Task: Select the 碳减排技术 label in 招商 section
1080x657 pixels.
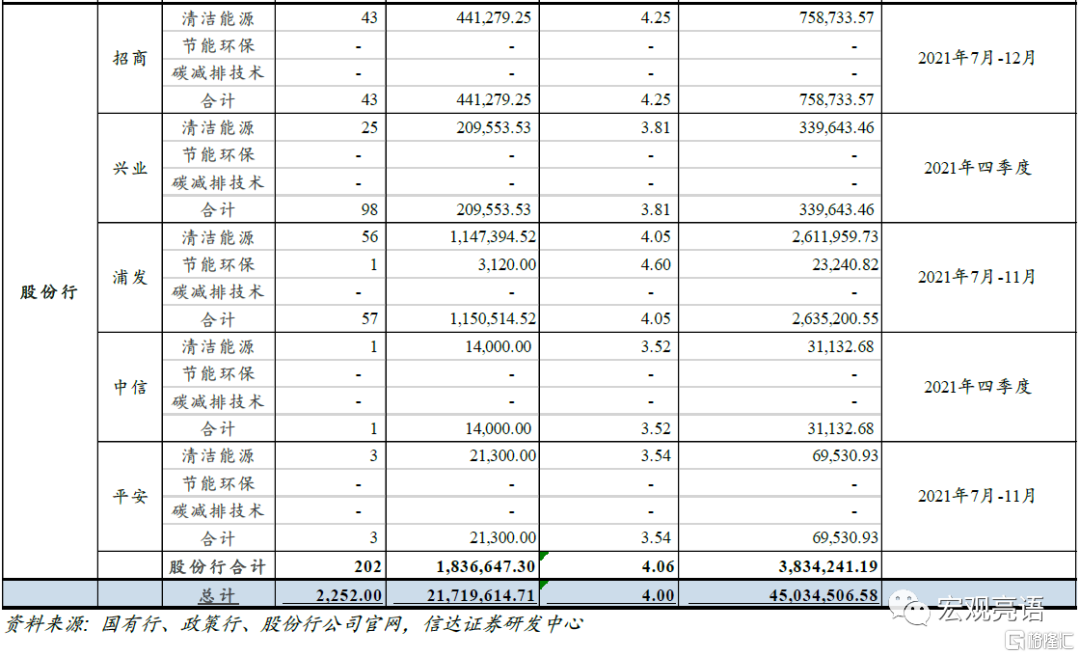Action: [218, 73]
